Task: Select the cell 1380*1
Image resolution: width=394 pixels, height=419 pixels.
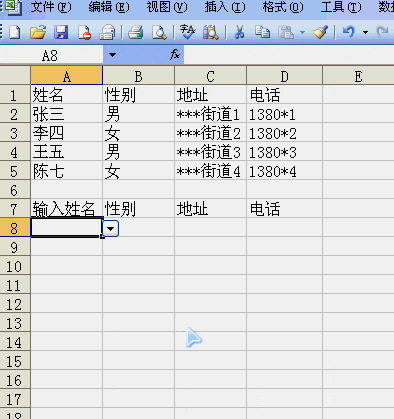Action: [x=284, y=114]
